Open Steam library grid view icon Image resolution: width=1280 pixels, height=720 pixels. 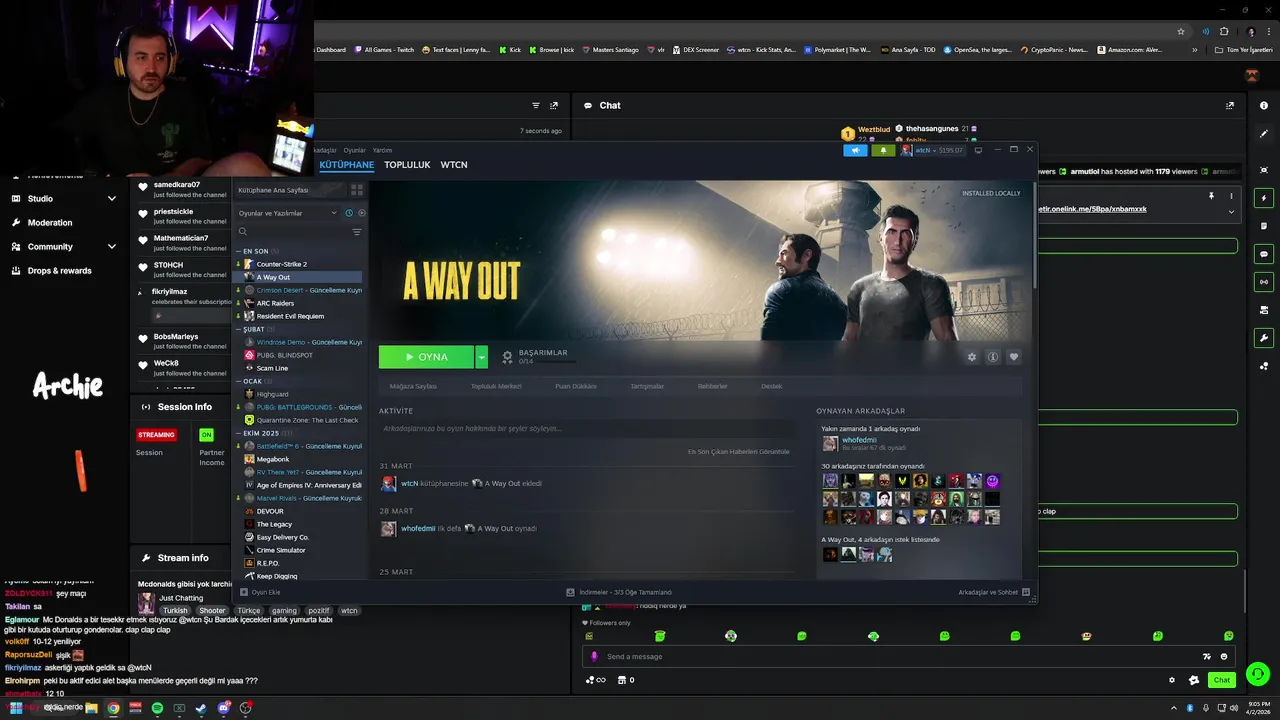coord(356,189)
